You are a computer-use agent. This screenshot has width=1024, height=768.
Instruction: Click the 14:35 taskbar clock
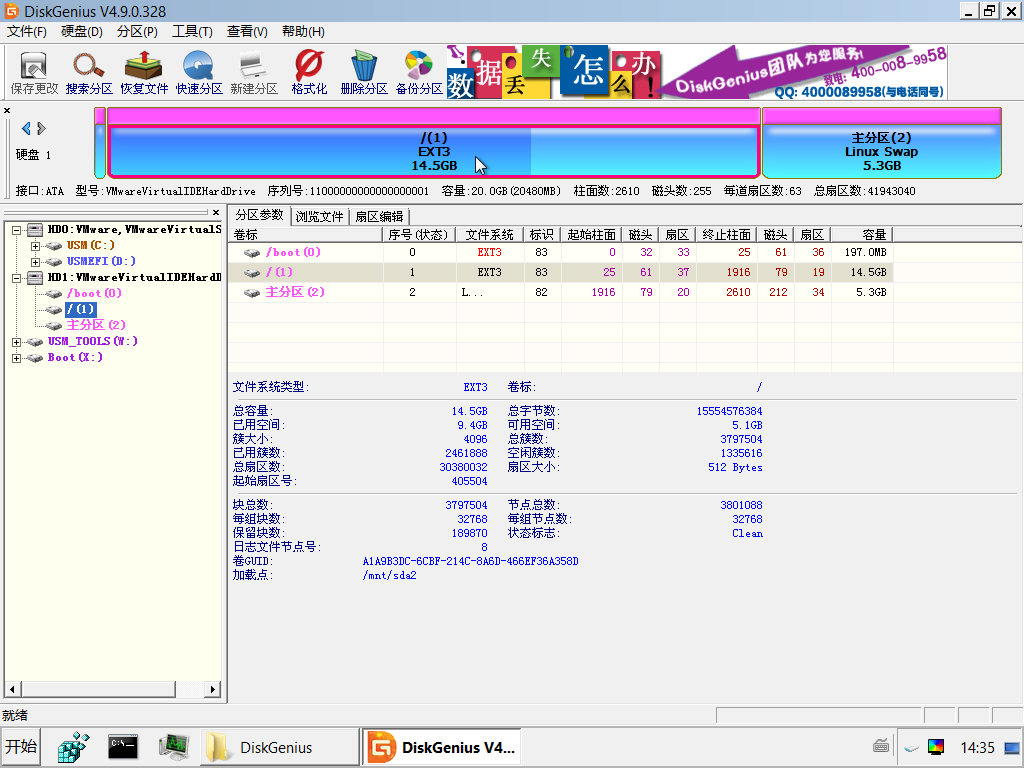(978, 748)
